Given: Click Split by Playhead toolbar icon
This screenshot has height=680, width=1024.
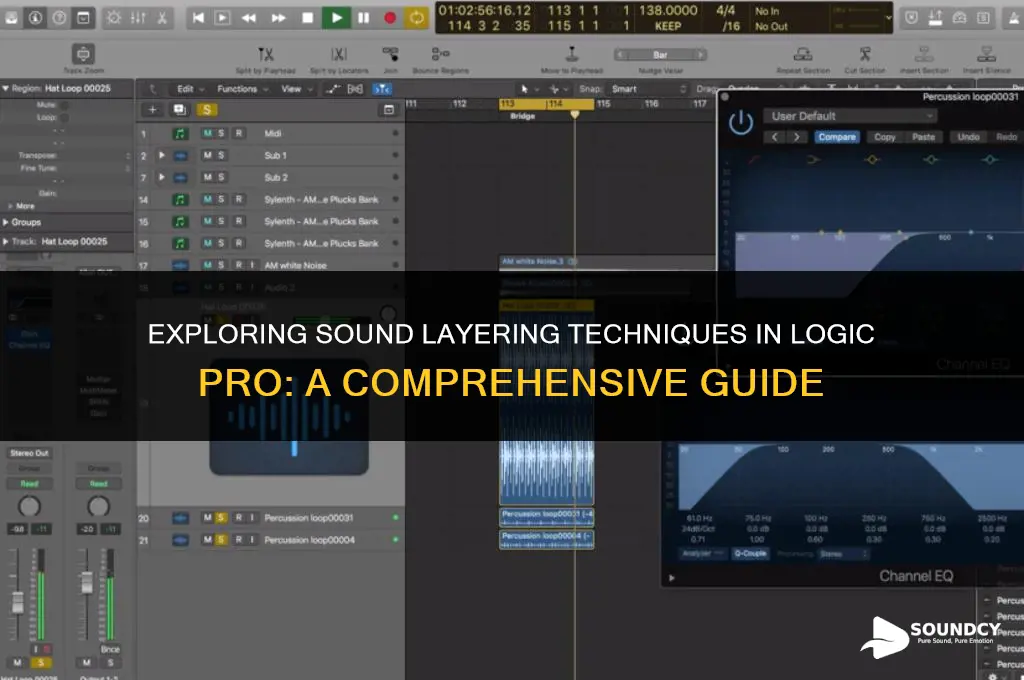Looking at the screenshot, I should tap(265, 54).
